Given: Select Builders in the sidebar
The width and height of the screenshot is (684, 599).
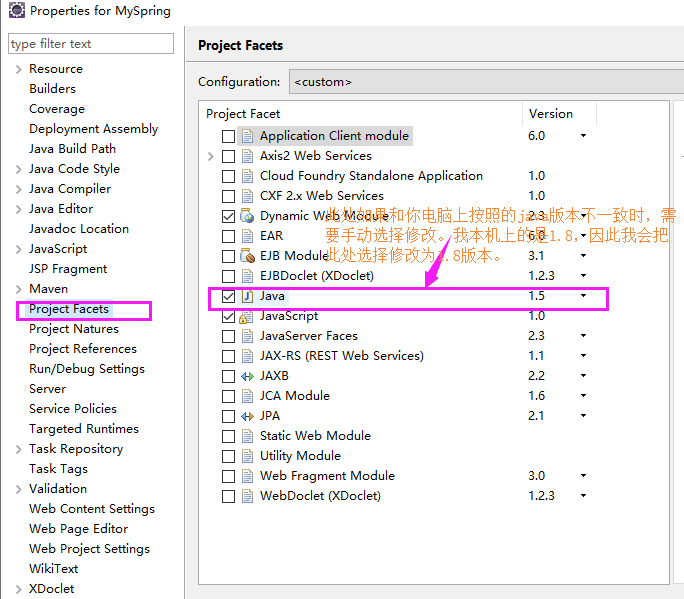Looking at the screenshot, I should [x=52, y=89].
